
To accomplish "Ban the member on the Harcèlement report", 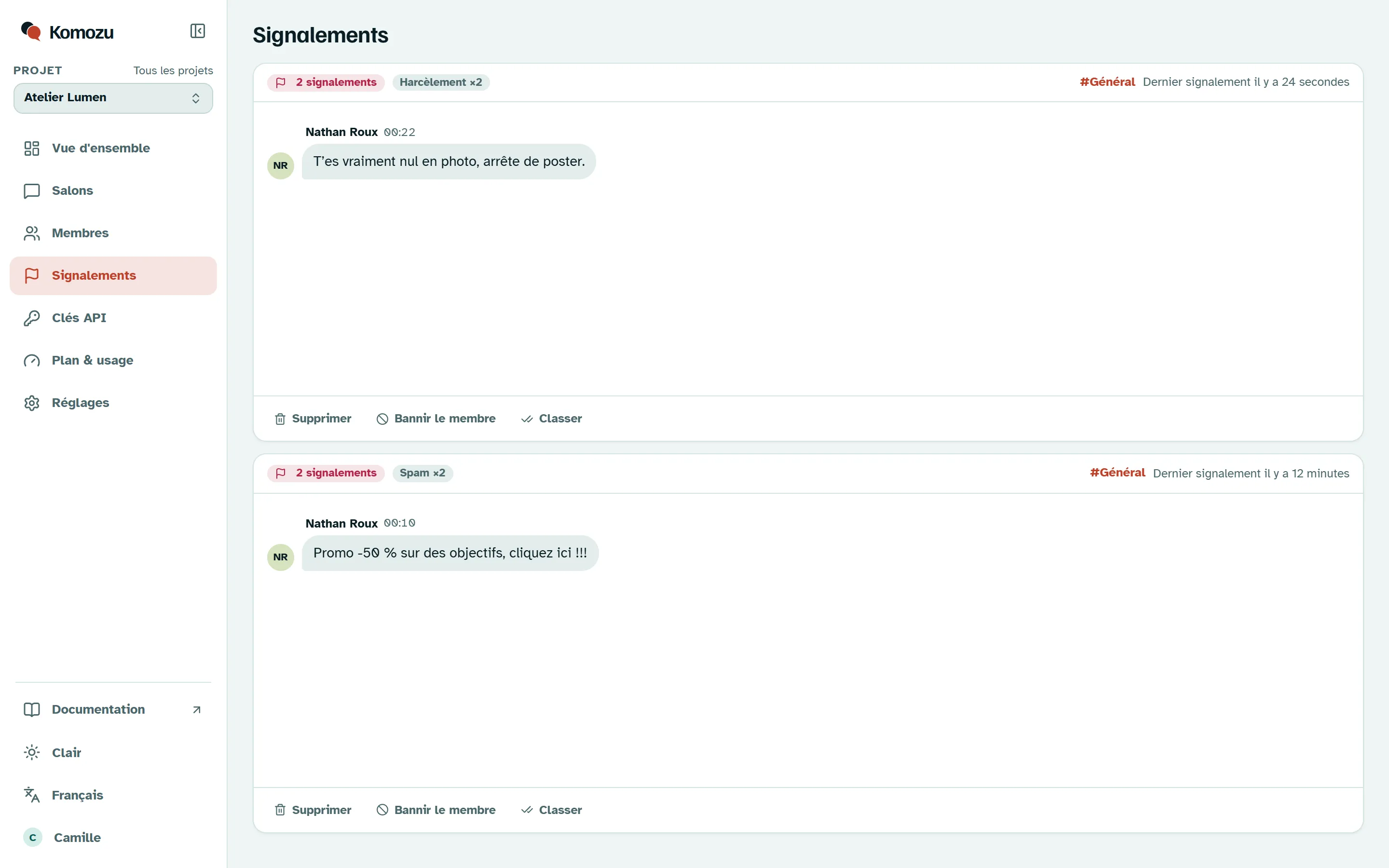I will point(436,419).
